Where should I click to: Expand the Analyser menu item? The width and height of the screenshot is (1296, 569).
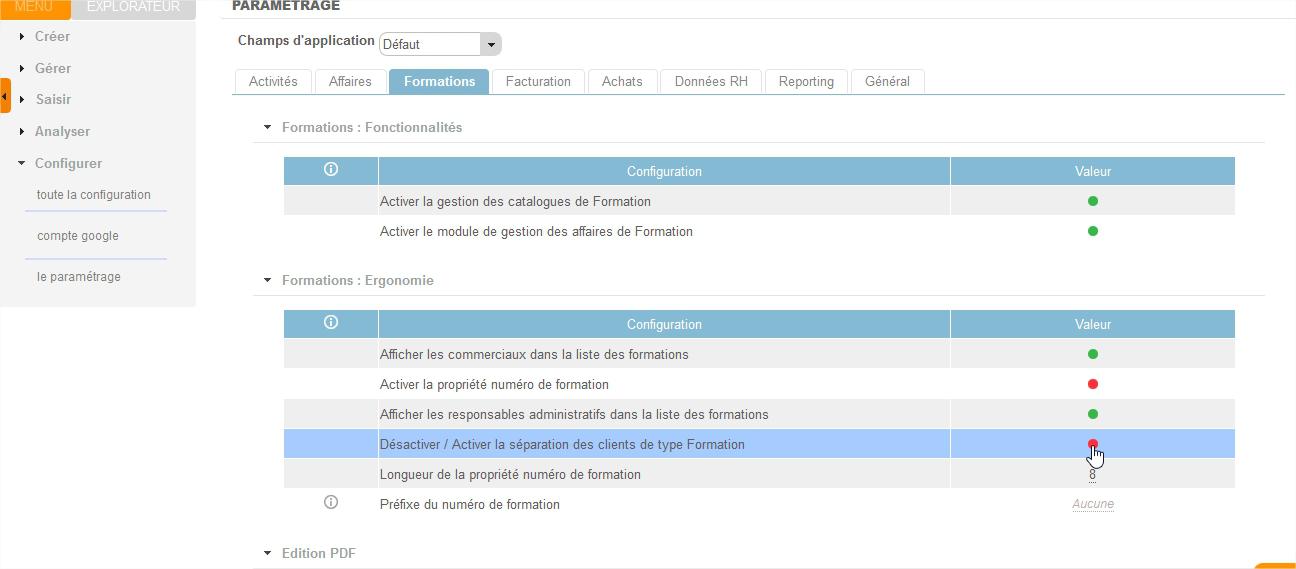[62, 132]
